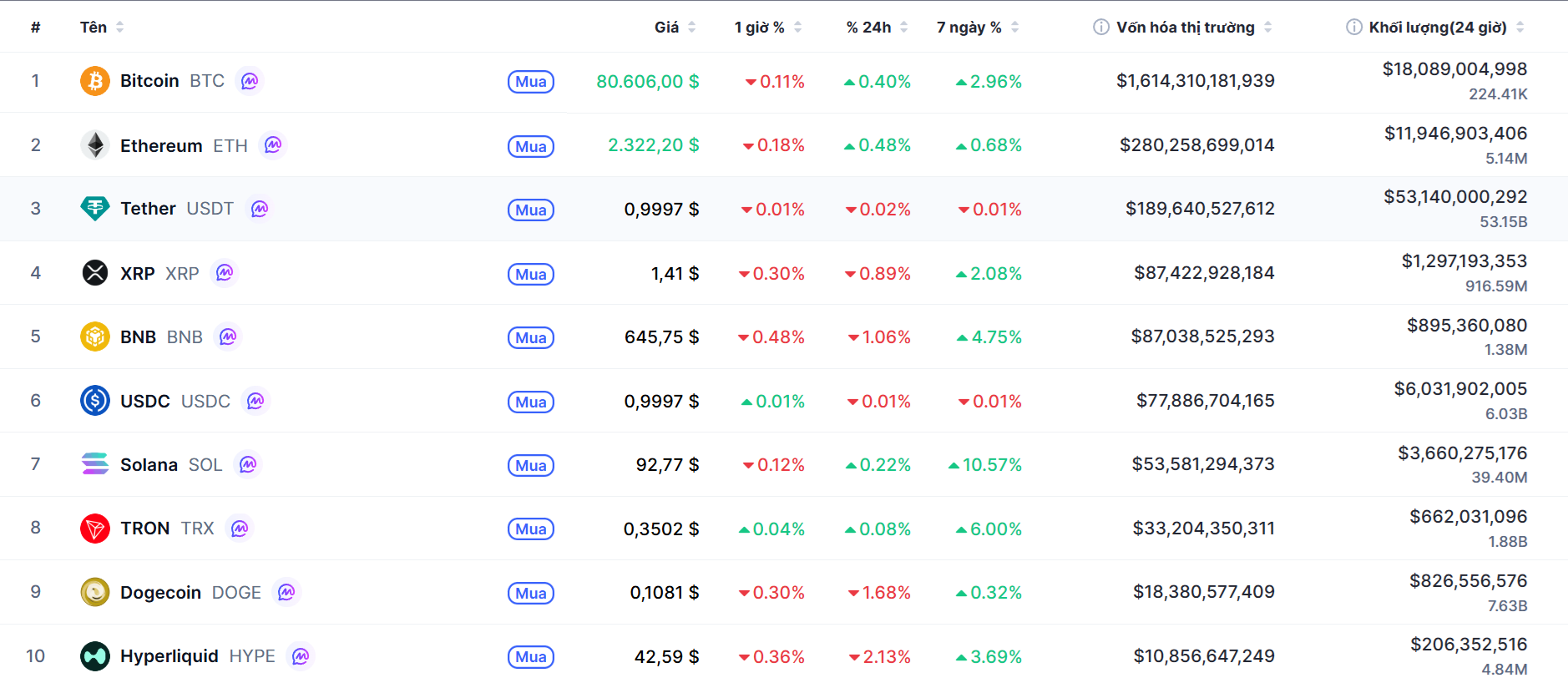Click the Mua button for Solana
This screenshot has width=1568, height=683.
click(x=531, y=465)
